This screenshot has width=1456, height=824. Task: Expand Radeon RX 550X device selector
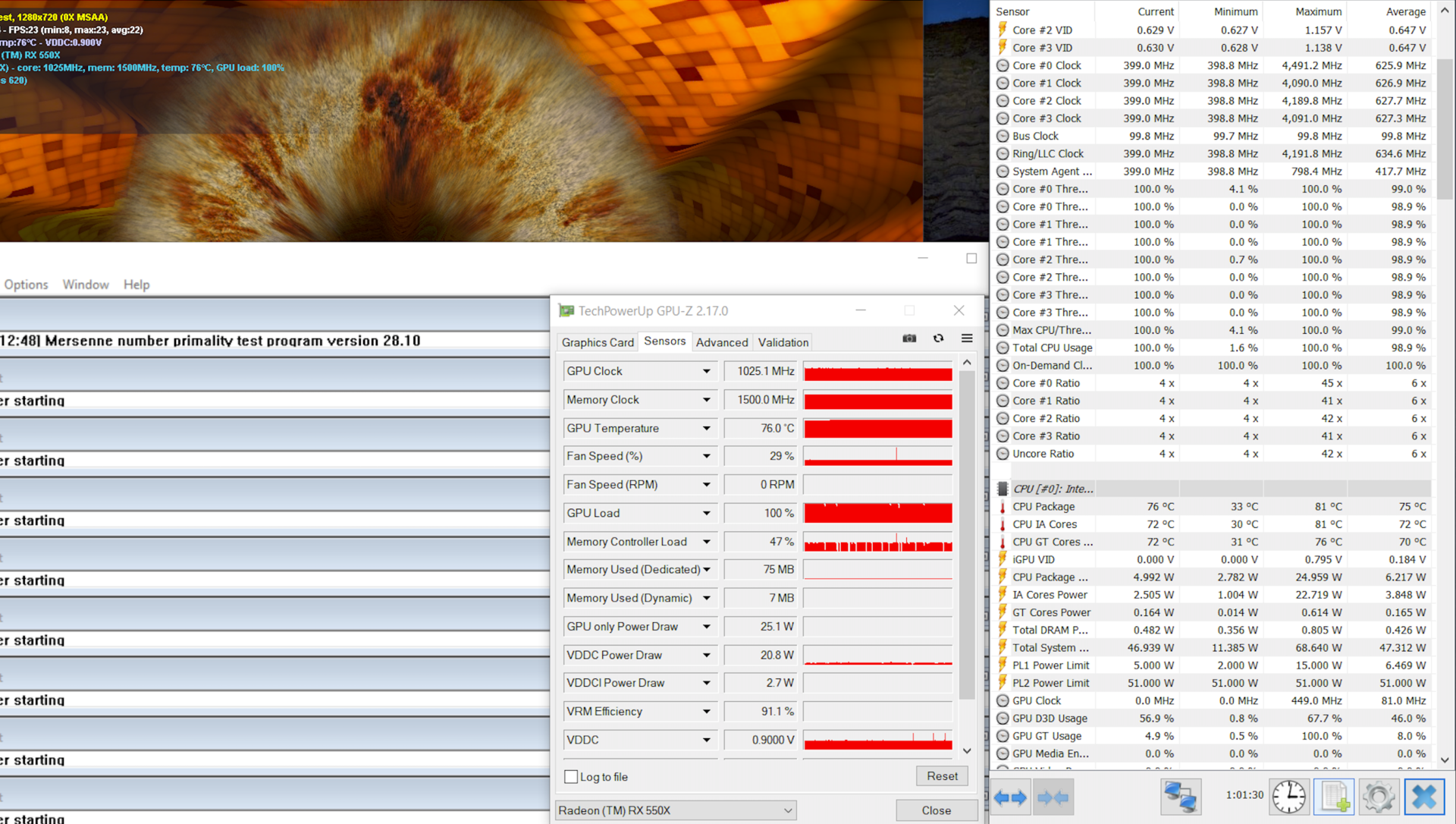(x=788, y=810)
